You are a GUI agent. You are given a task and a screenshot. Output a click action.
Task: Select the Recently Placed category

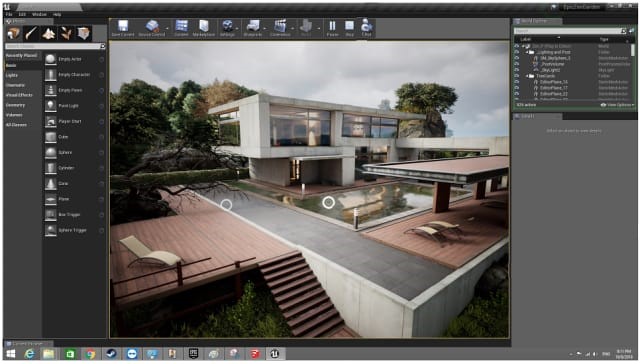tap(22, 55)
